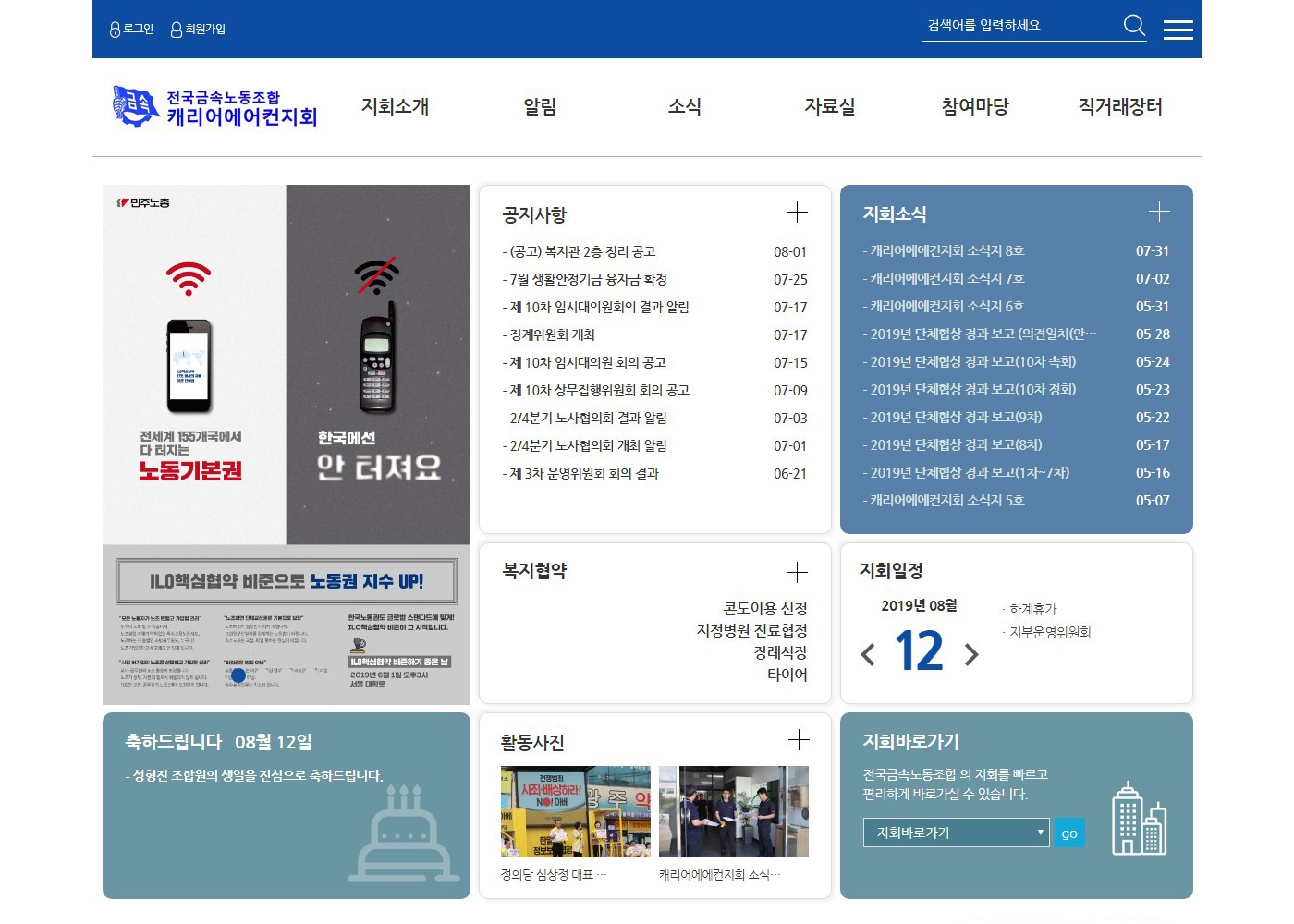The width and height of the screenshot is (1294, 924).
Task: Select 콘도이용 신청 link
Action: [x=764, y=608]
